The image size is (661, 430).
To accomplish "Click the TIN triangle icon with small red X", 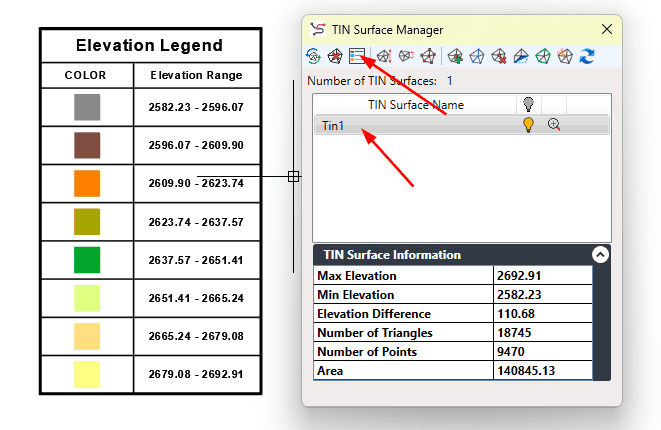I will (499, 57).
